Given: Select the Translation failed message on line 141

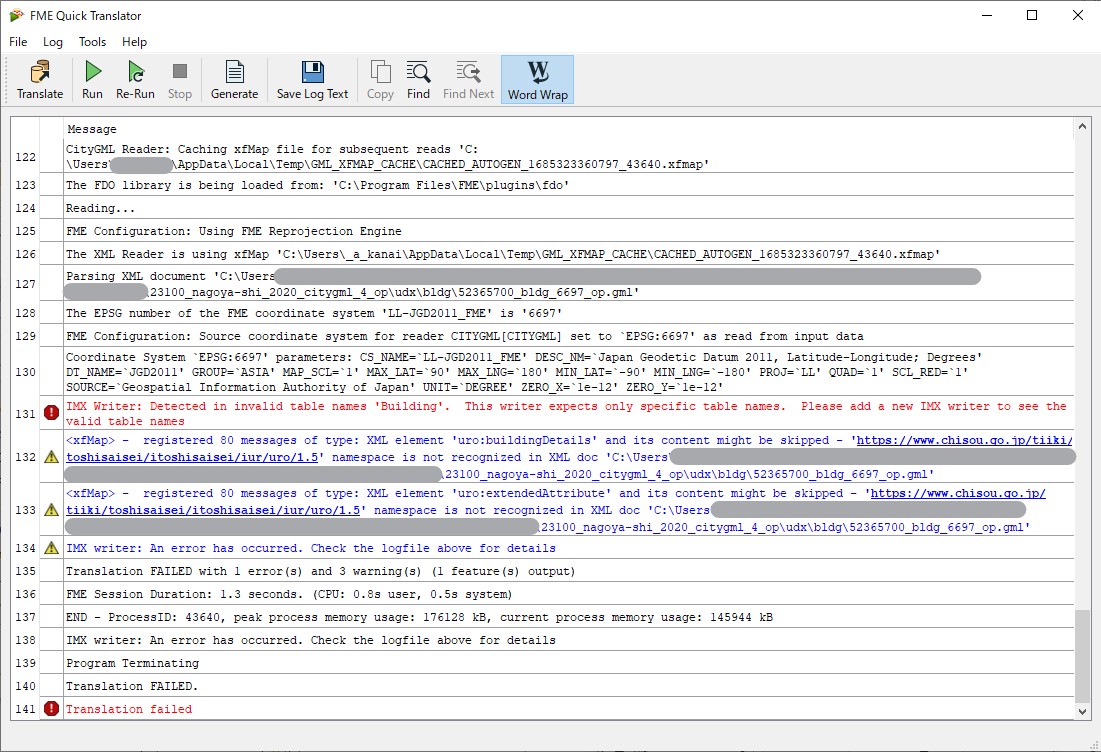Looking at the screenshot, I should 127,708.
